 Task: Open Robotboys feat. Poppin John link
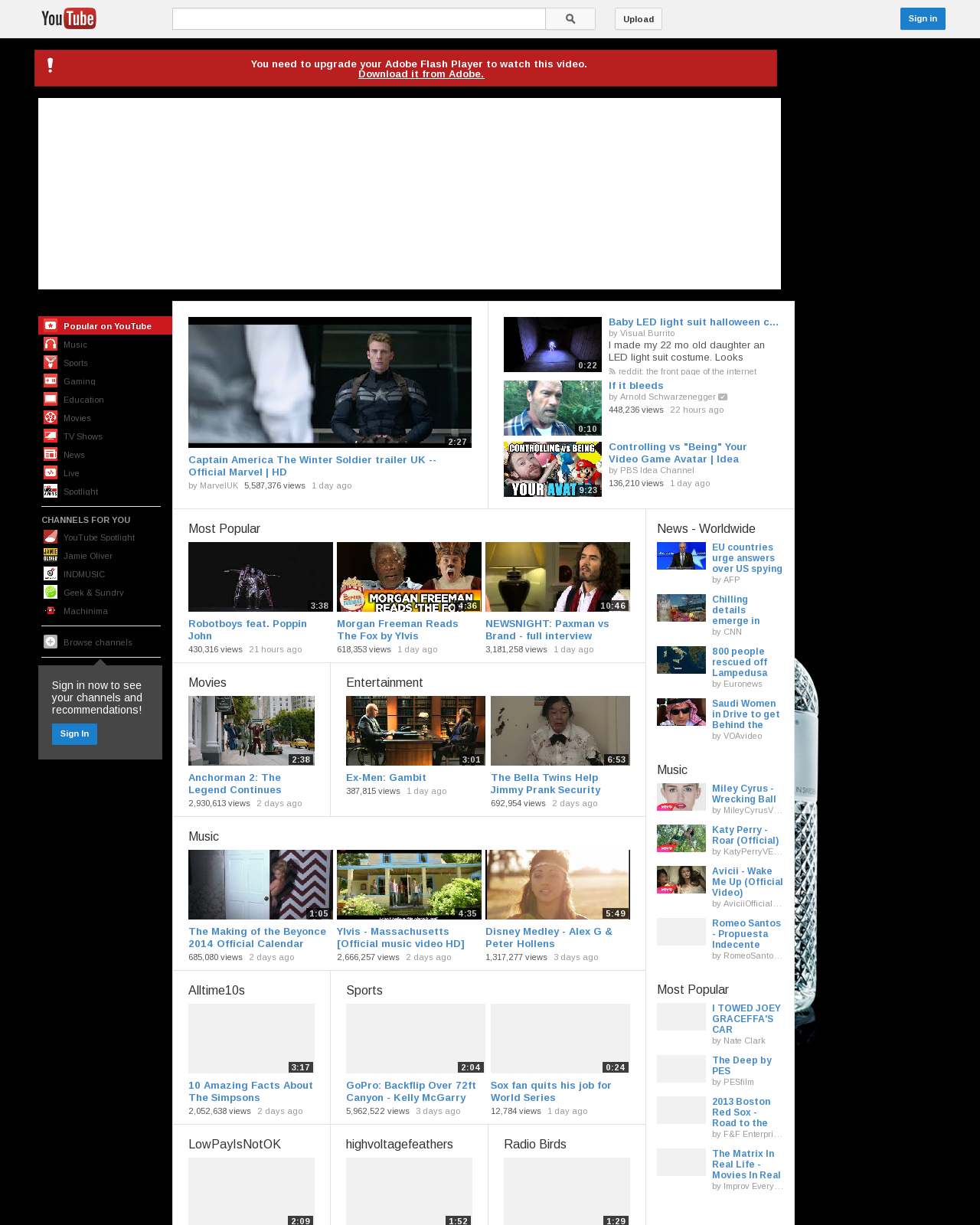pos(247,629)
